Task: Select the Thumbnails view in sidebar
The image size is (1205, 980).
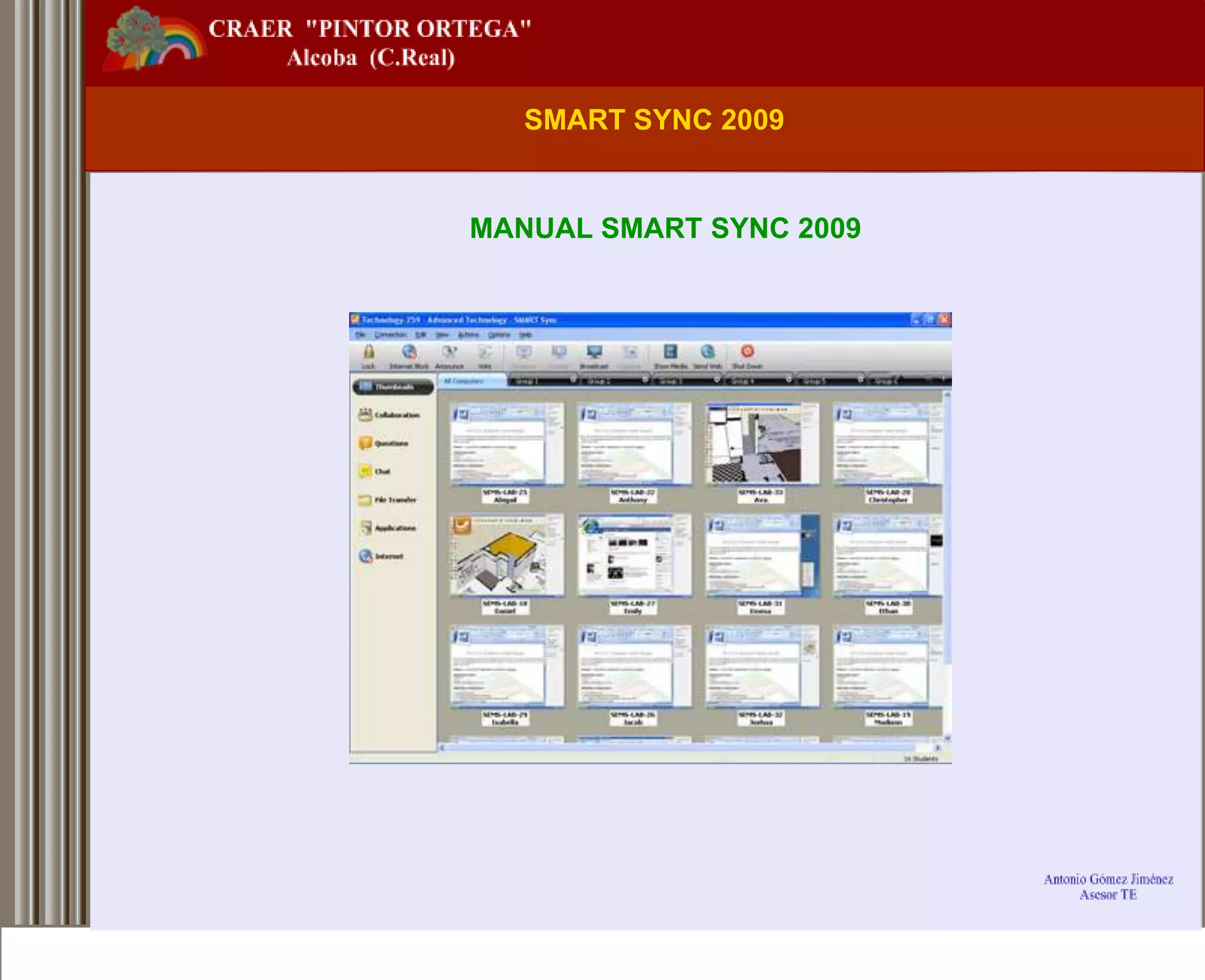Action: [x=393, y=387]
